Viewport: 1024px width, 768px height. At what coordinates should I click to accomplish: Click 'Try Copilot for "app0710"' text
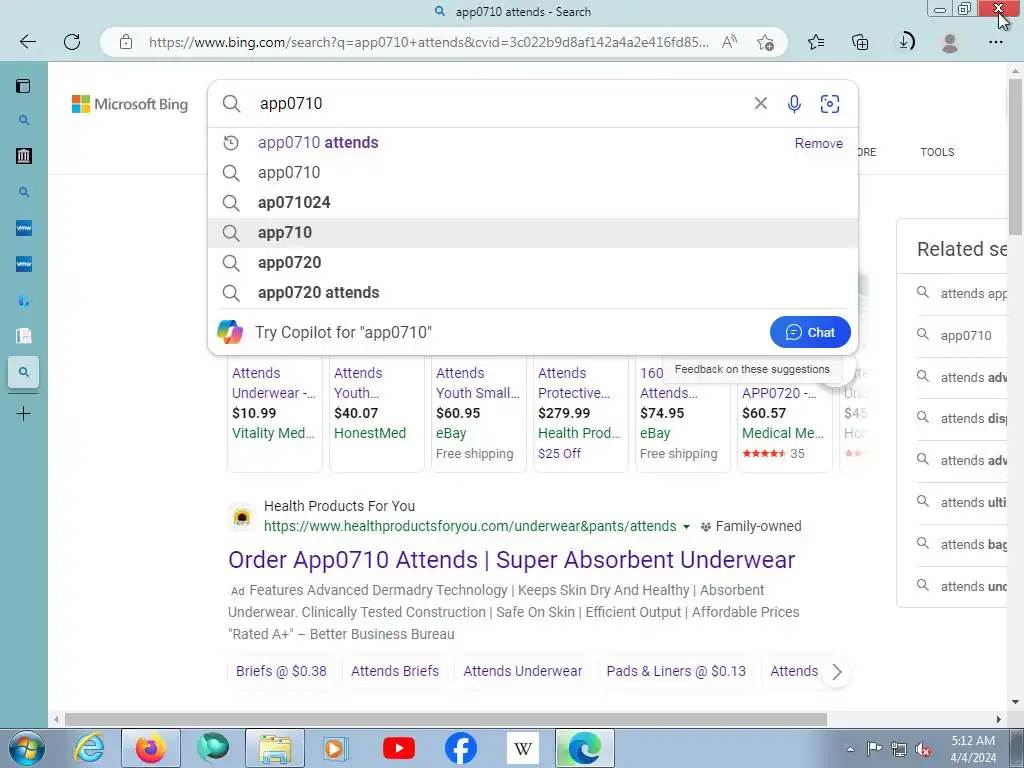(344, 332)
